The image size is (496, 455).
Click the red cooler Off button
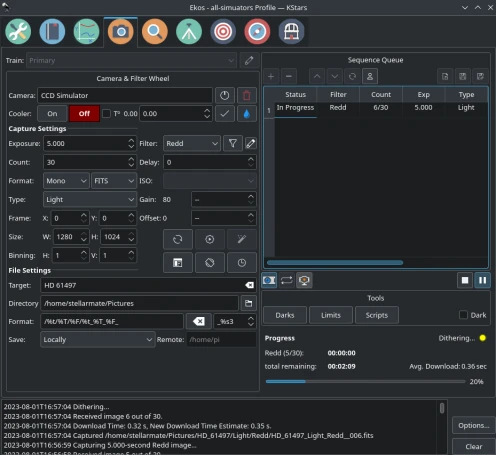click(84, 114)
